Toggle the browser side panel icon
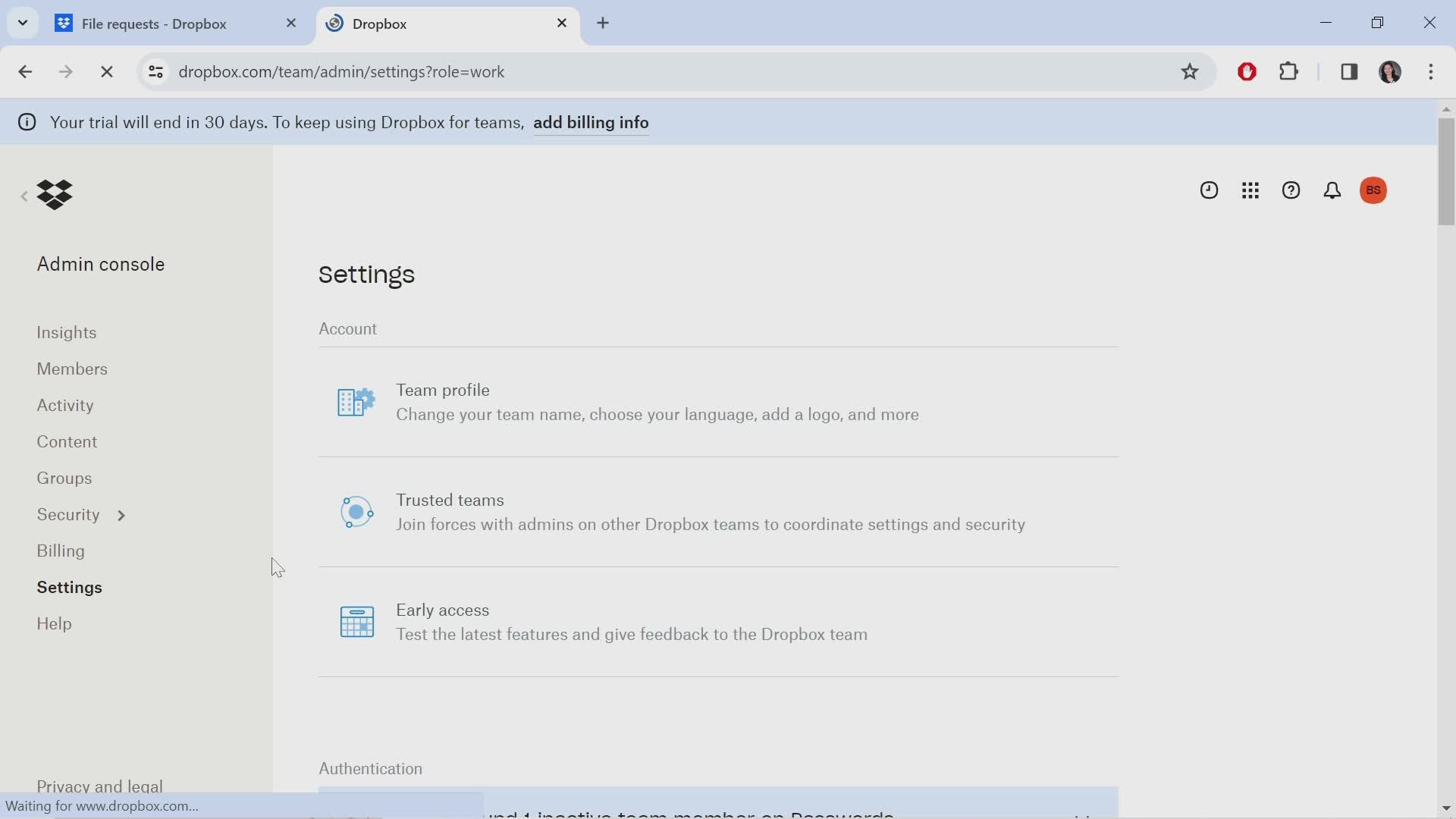This screenshot has width=1456, height=819. (x=1349, y=72)
